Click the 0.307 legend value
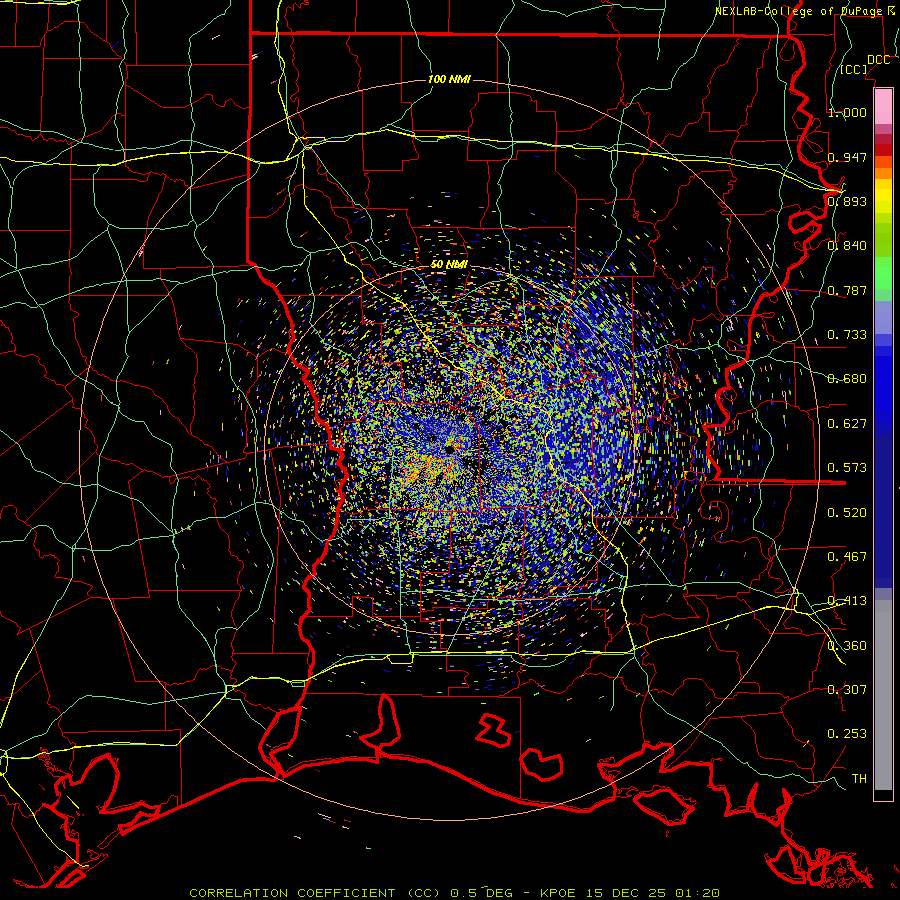 [847, 690]
